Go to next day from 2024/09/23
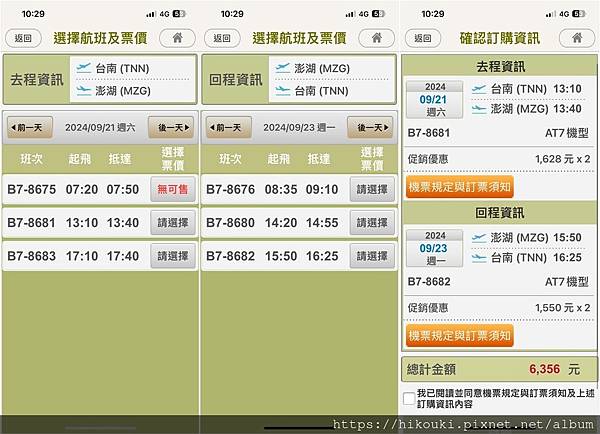600x434 pixels. (x=370, y=127)
